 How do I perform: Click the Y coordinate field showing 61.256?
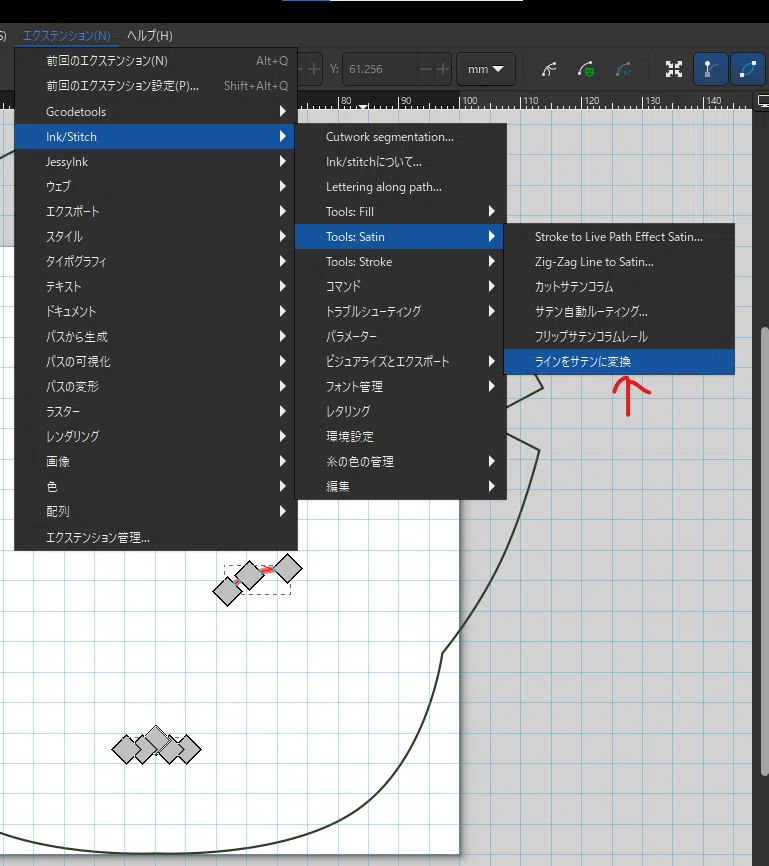(x=380, y=69)
